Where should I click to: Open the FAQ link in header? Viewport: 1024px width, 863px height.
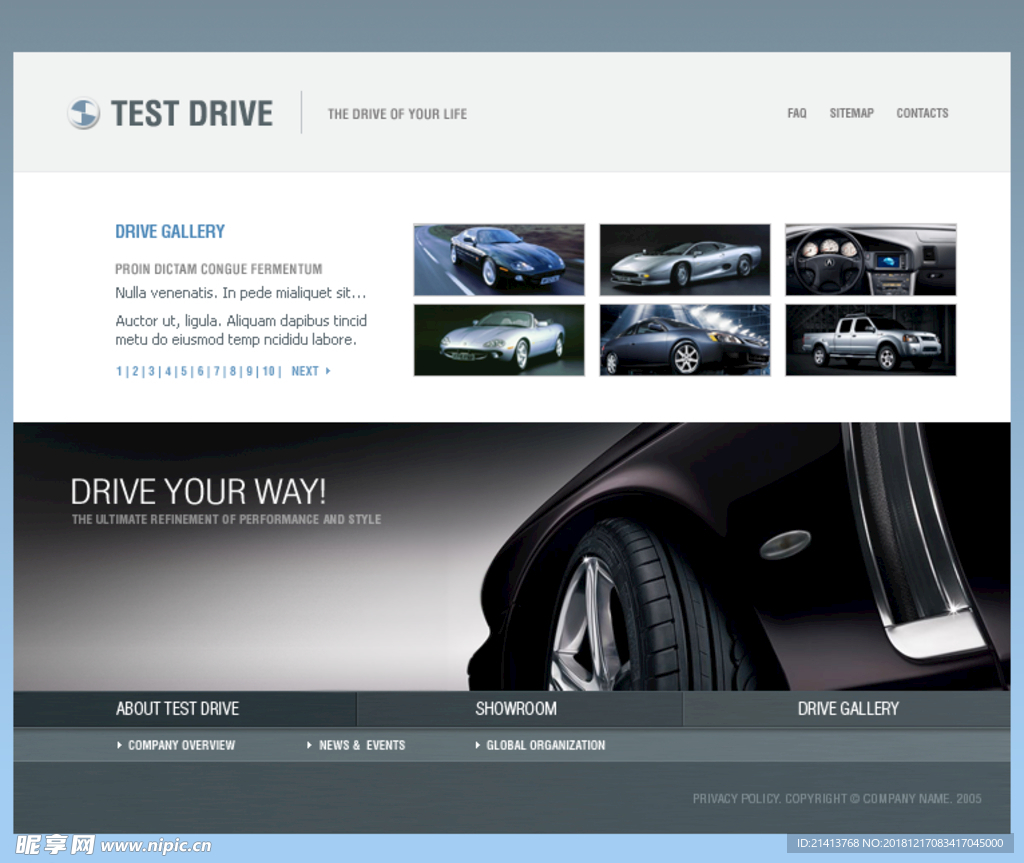click(796, 113)
